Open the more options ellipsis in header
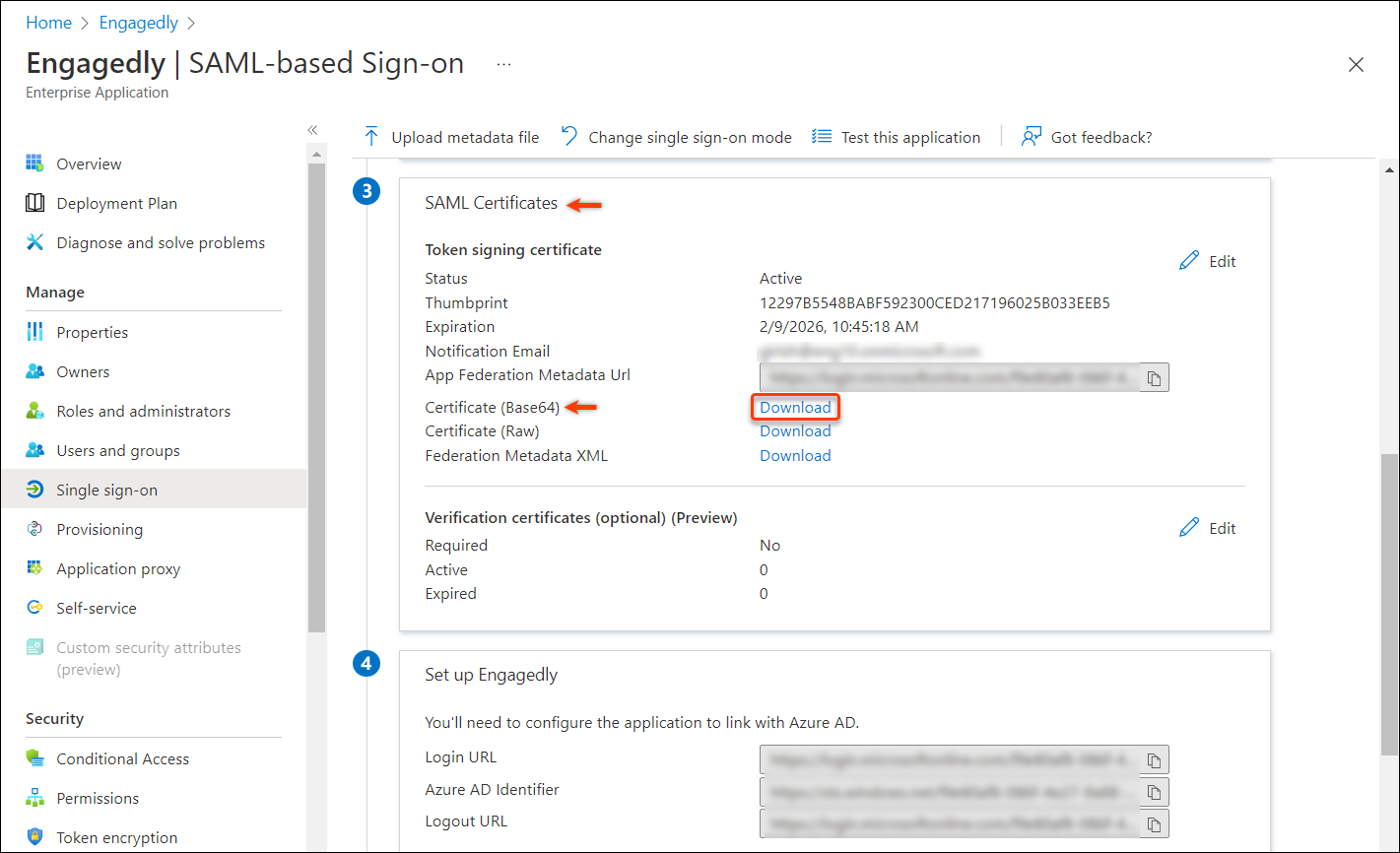Image resolution: width=1400 pixels, height=853 pixels. point(504,64)
